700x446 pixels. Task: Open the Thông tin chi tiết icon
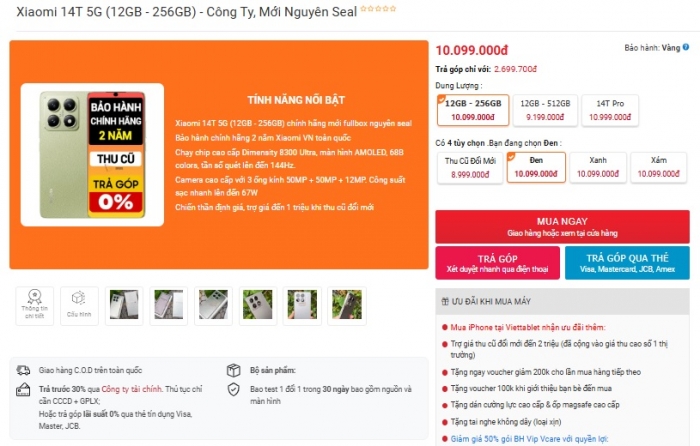point(34,306)
